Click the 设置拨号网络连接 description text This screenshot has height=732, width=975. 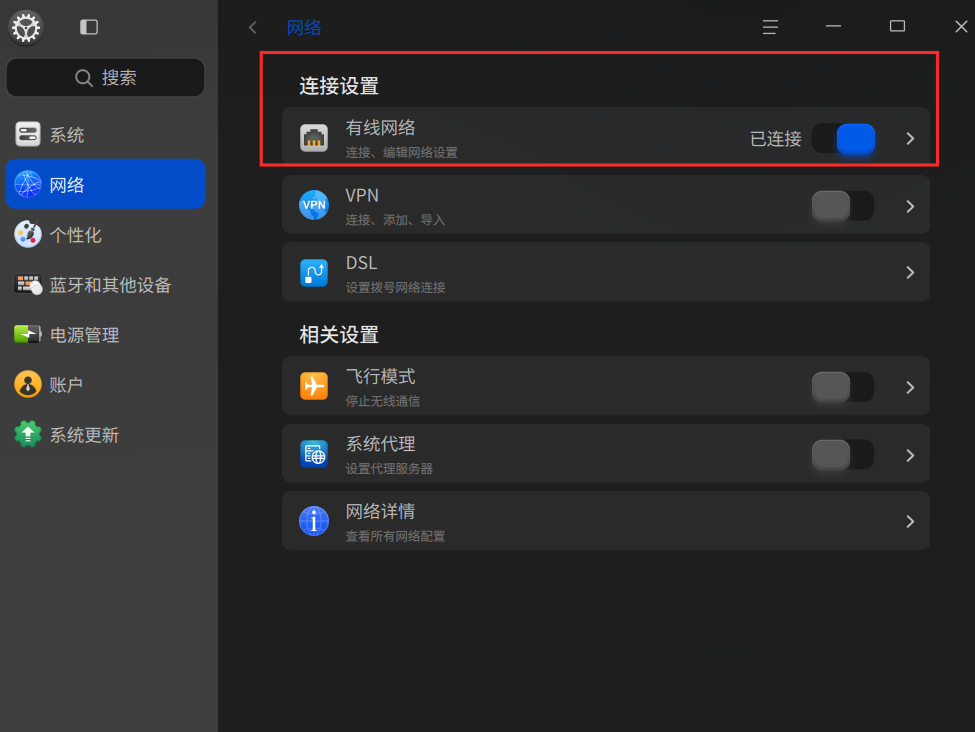pyautogui.click(x=395, y=287)
